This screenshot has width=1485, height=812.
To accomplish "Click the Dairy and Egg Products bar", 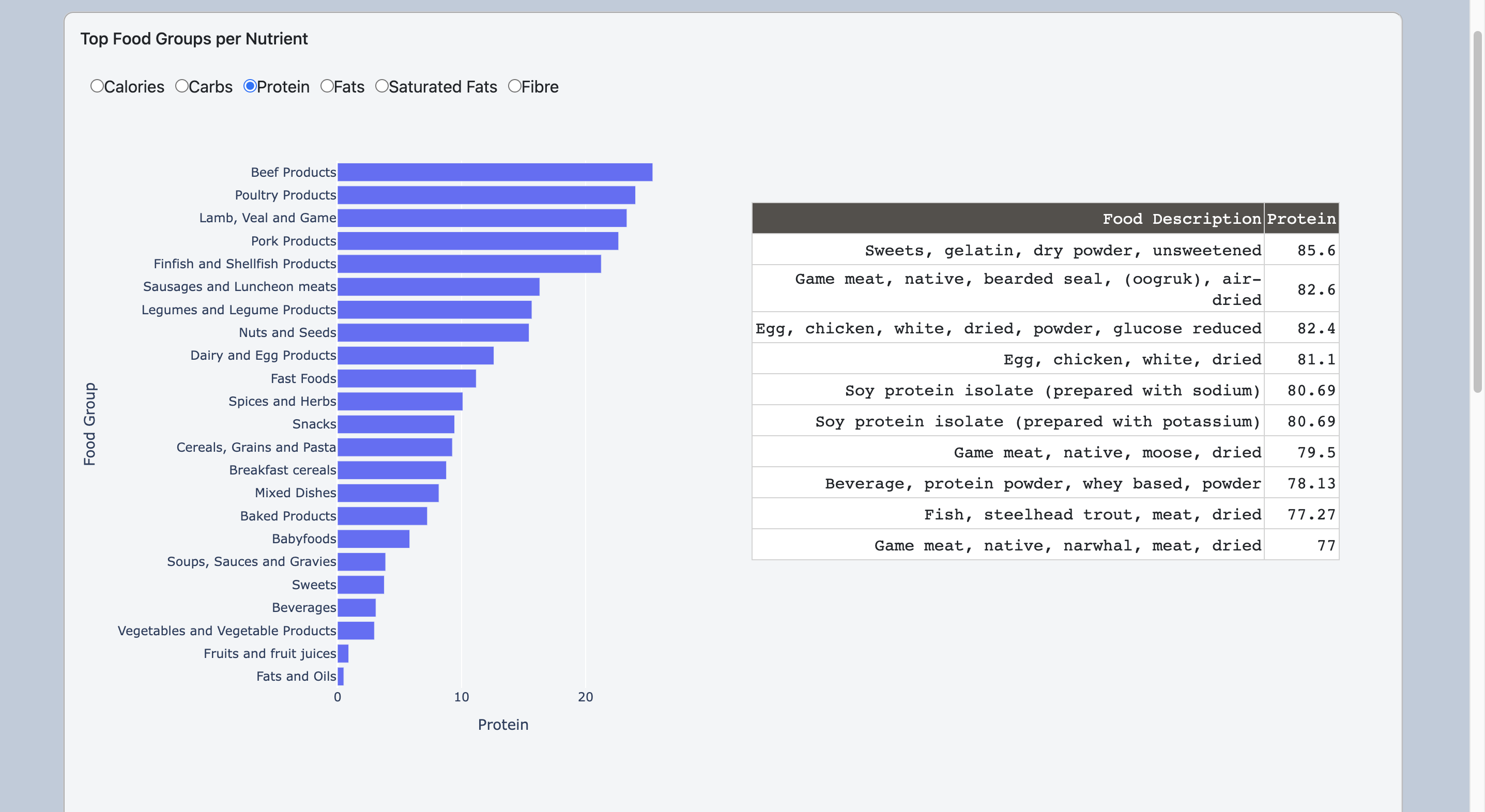I will click(x=415, y=356).
